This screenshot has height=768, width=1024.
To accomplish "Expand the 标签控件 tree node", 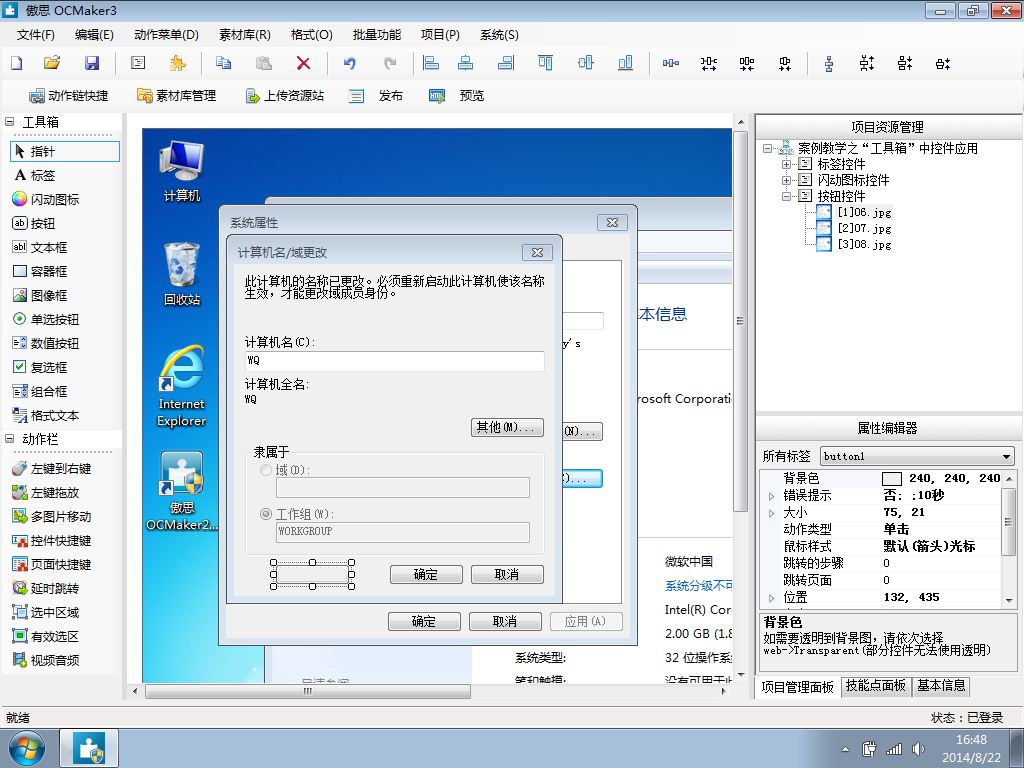I will [x=786, y=165].
